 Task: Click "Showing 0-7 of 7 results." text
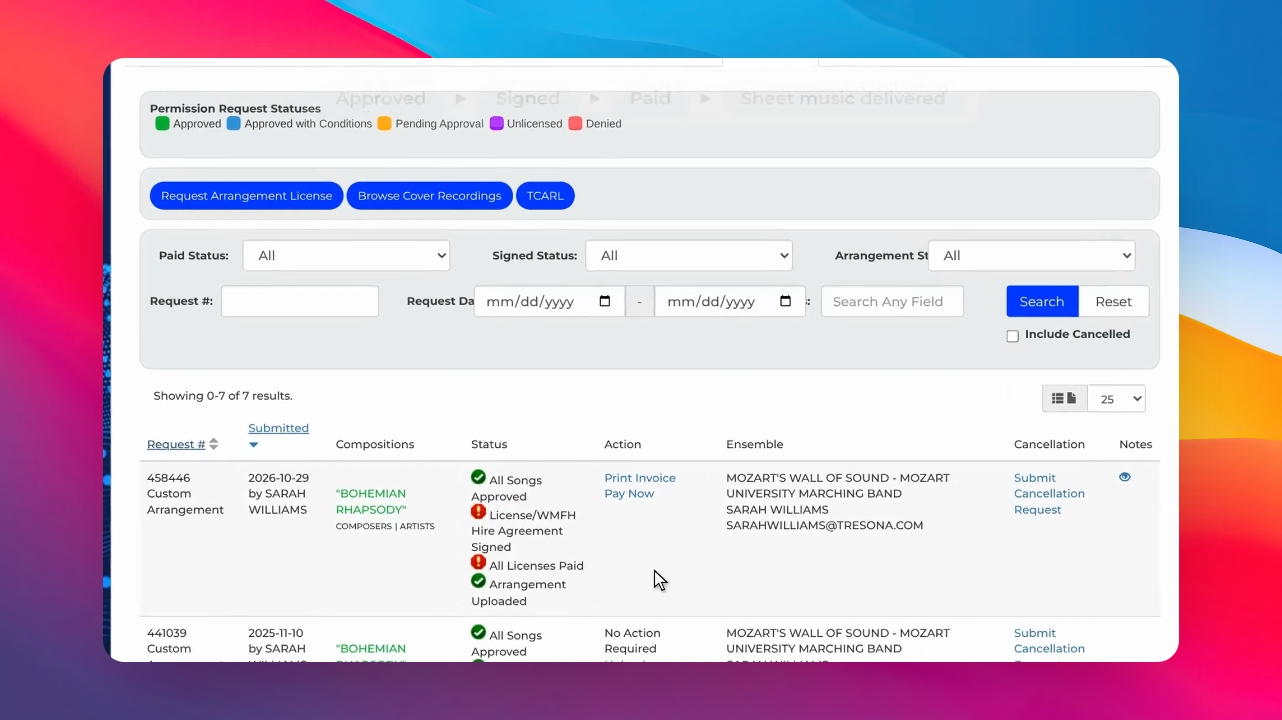pyautogui.click(x=223, y=396)
